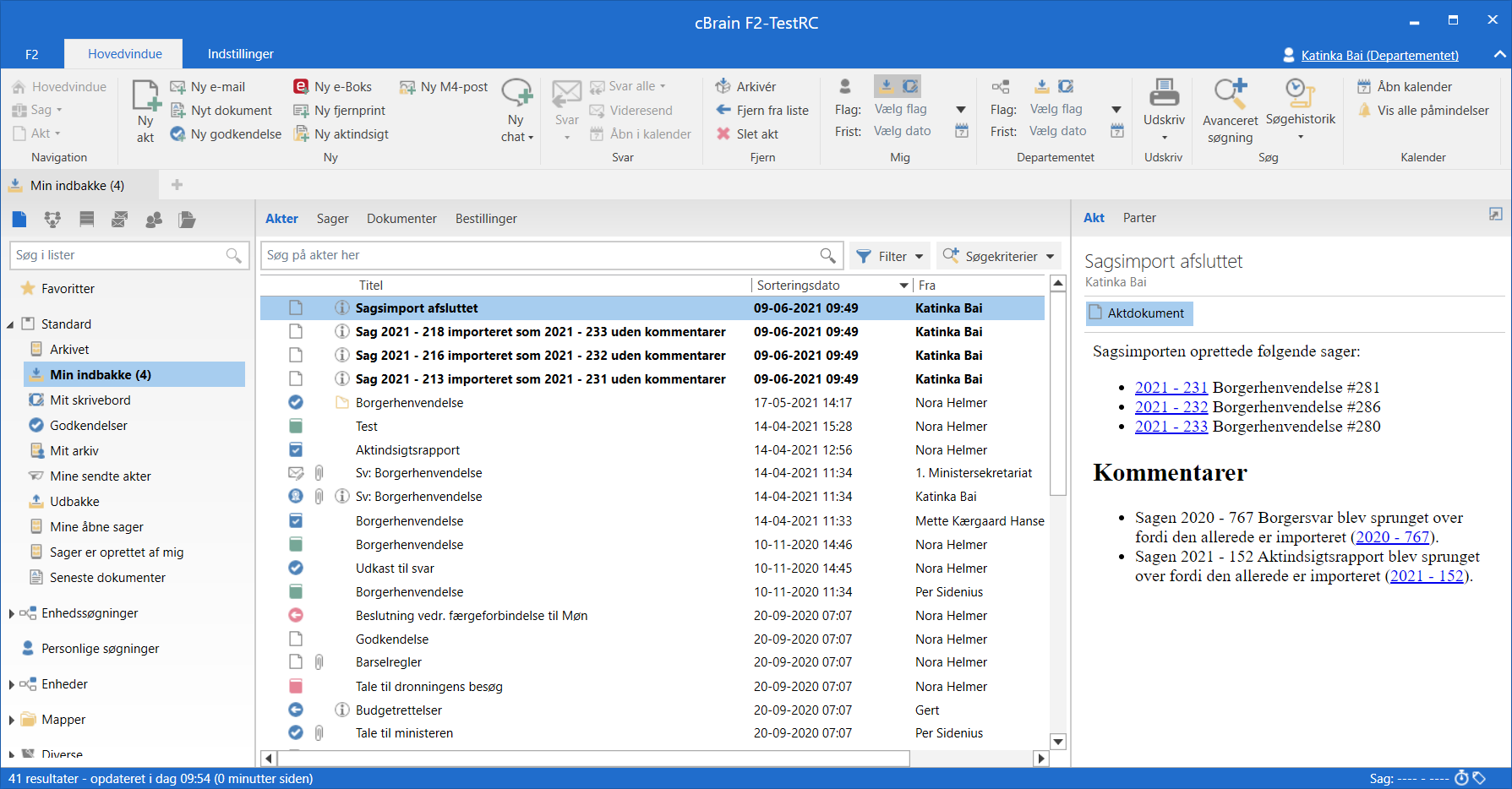Viewport: 1512px width, 789px height.
Task: Click the Arkivér button
Action: (x=745, y=87)
